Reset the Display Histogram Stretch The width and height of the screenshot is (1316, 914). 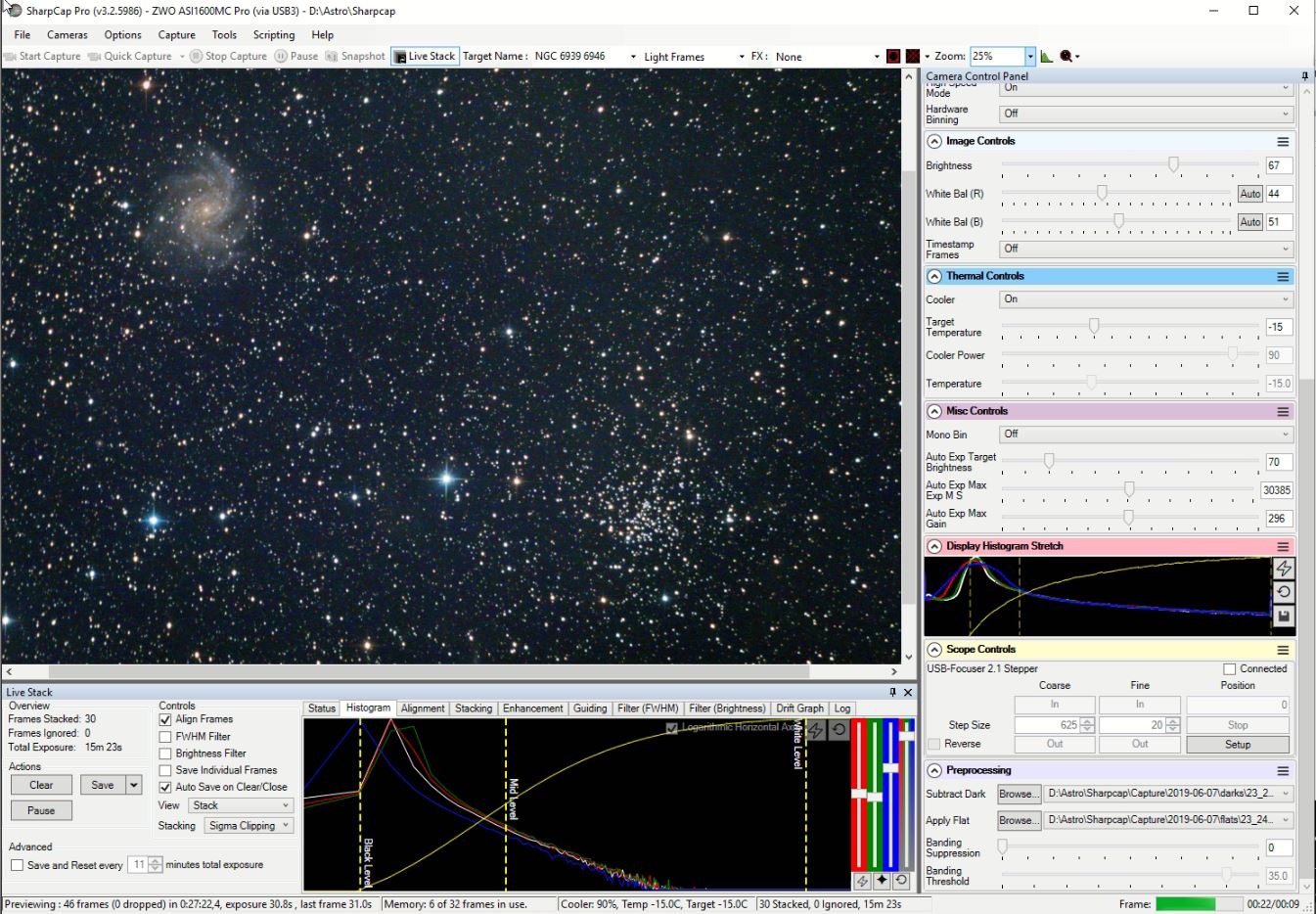click(x=1283, y=592)
